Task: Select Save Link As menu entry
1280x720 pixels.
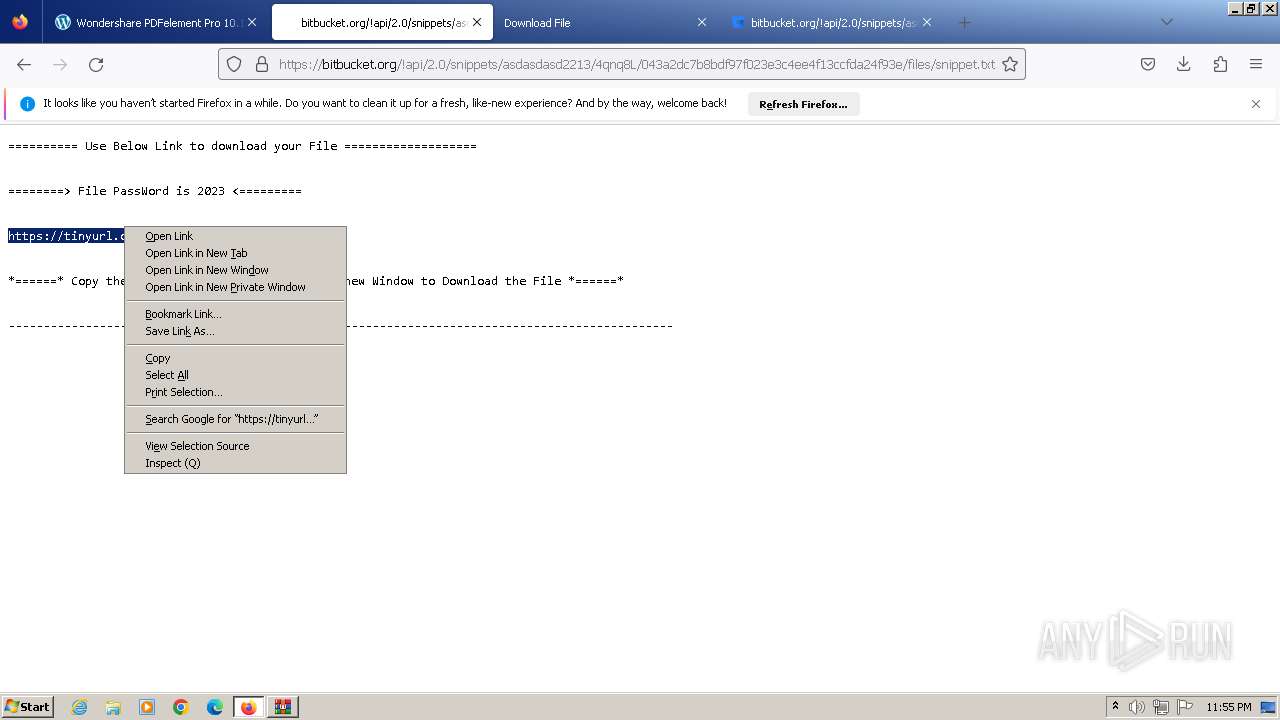Action: [x=235, y=331]
